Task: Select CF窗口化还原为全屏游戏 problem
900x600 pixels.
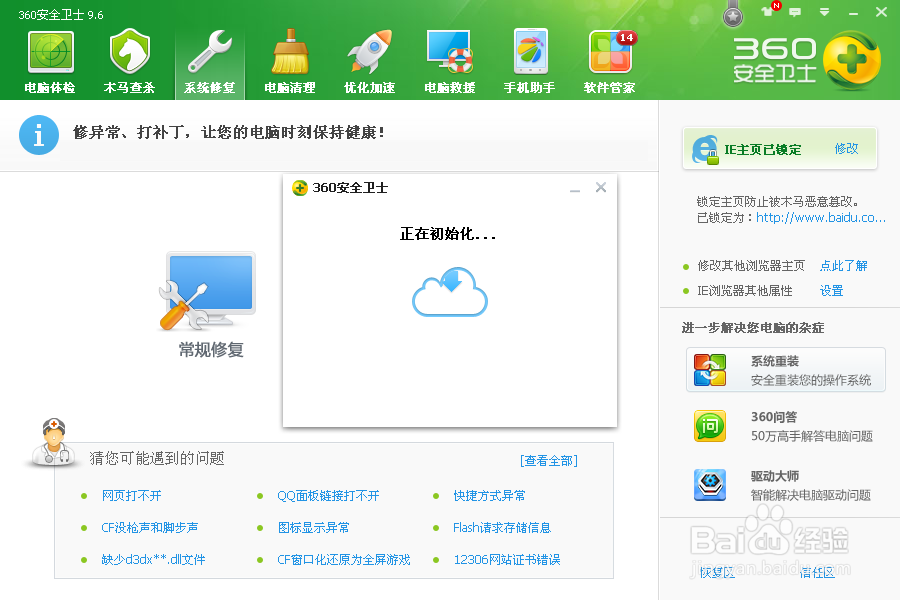Action: click(x=344, y=559)
